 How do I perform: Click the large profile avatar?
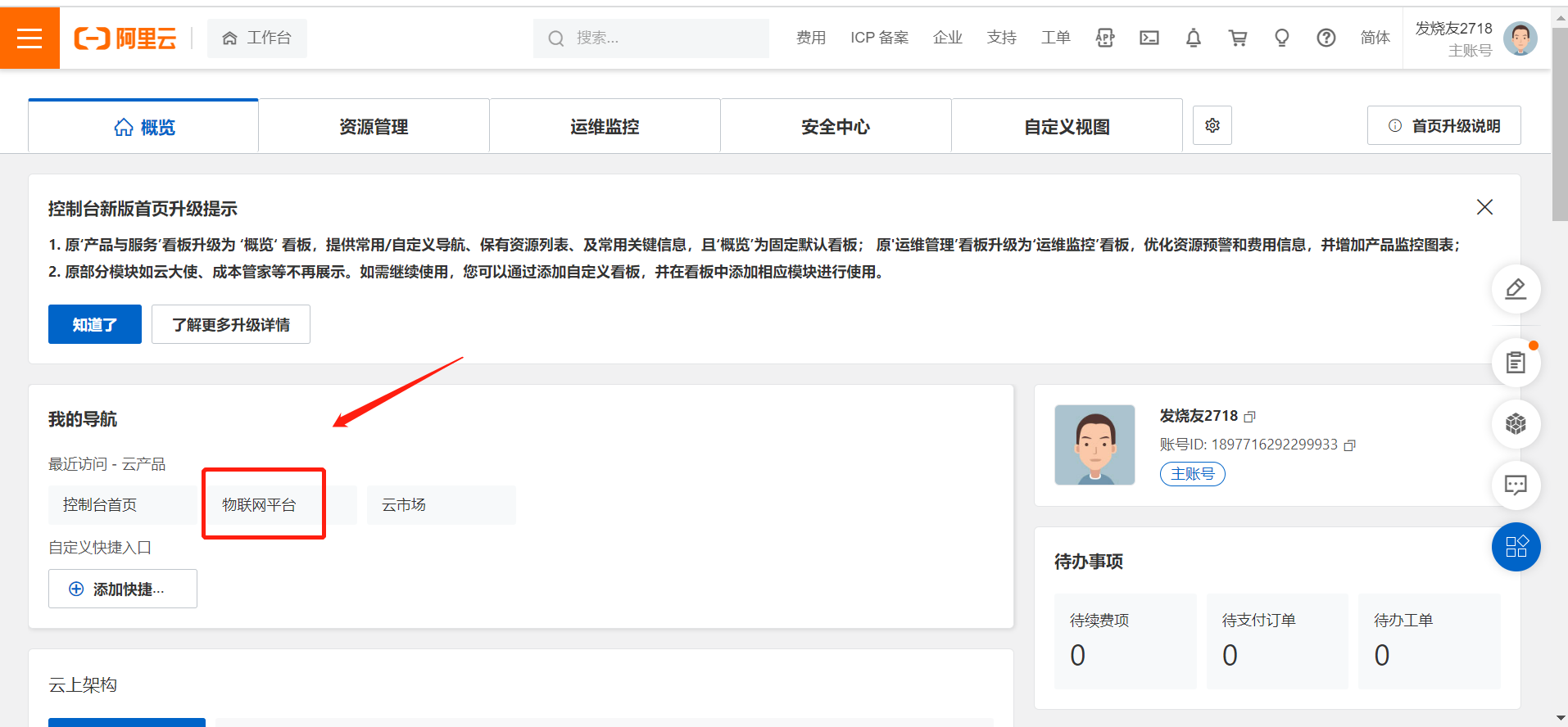(x=1095, y=445)
